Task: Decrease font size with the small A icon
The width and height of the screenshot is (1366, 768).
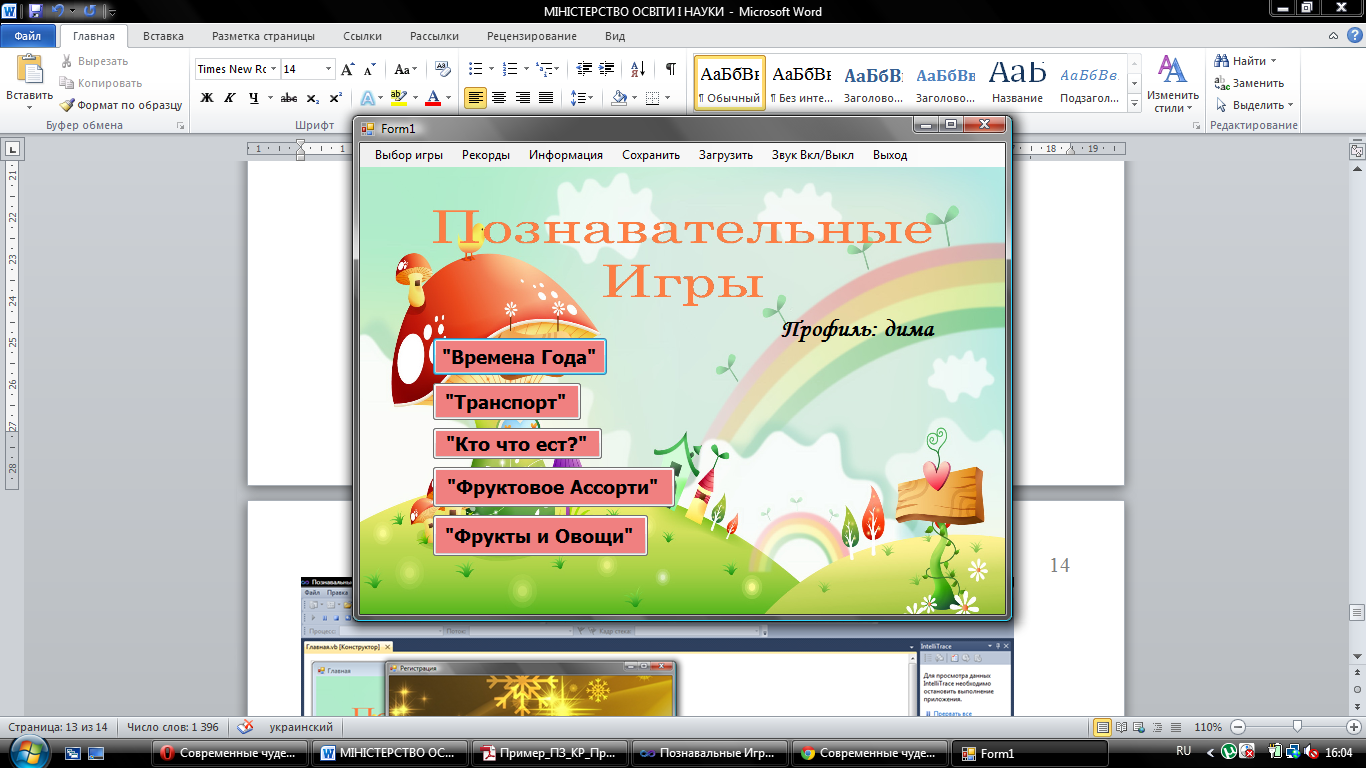Action: [x=370, y=69]
